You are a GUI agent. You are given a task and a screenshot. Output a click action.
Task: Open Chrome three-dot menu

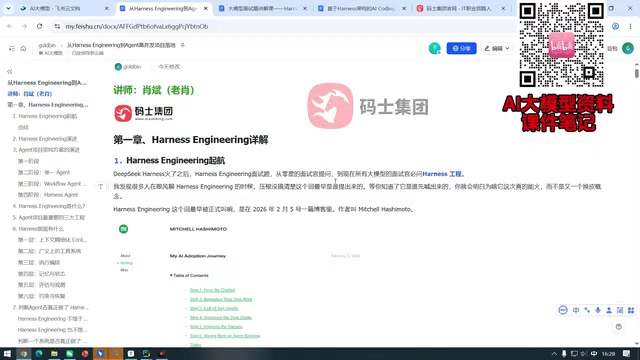630,26
